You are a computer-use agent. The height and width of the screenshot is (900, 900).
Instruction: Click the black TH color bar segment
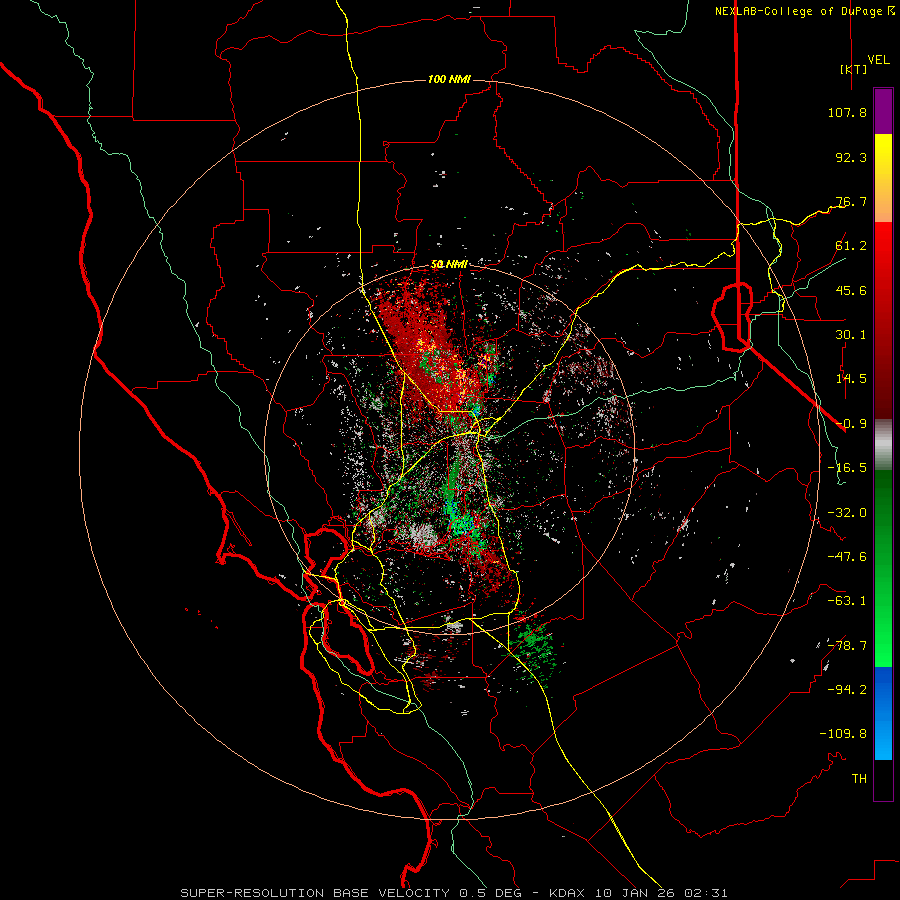pos(883,780)
